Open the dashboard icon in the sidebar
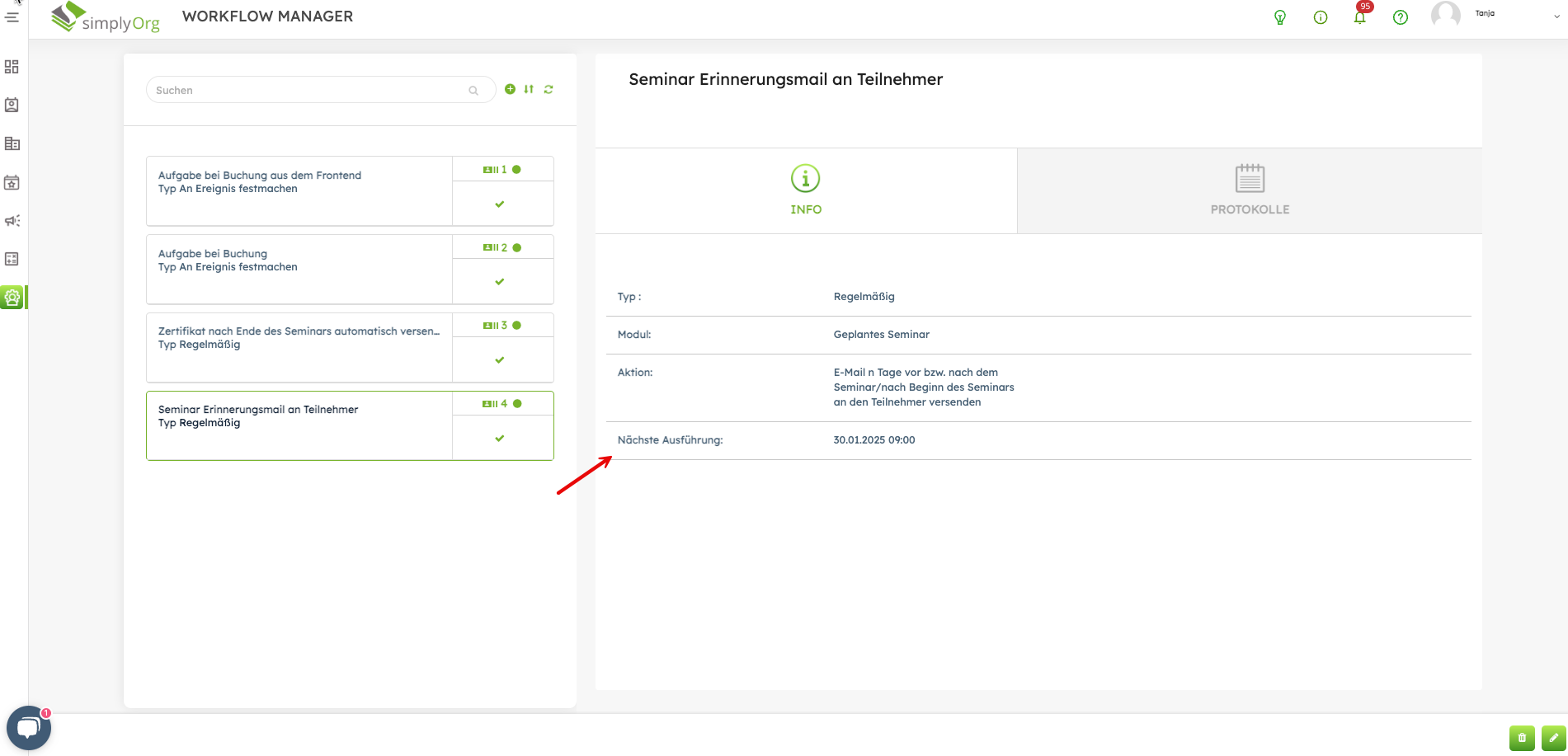This screenshot has height=756, width=1568. tap(12, 67)
